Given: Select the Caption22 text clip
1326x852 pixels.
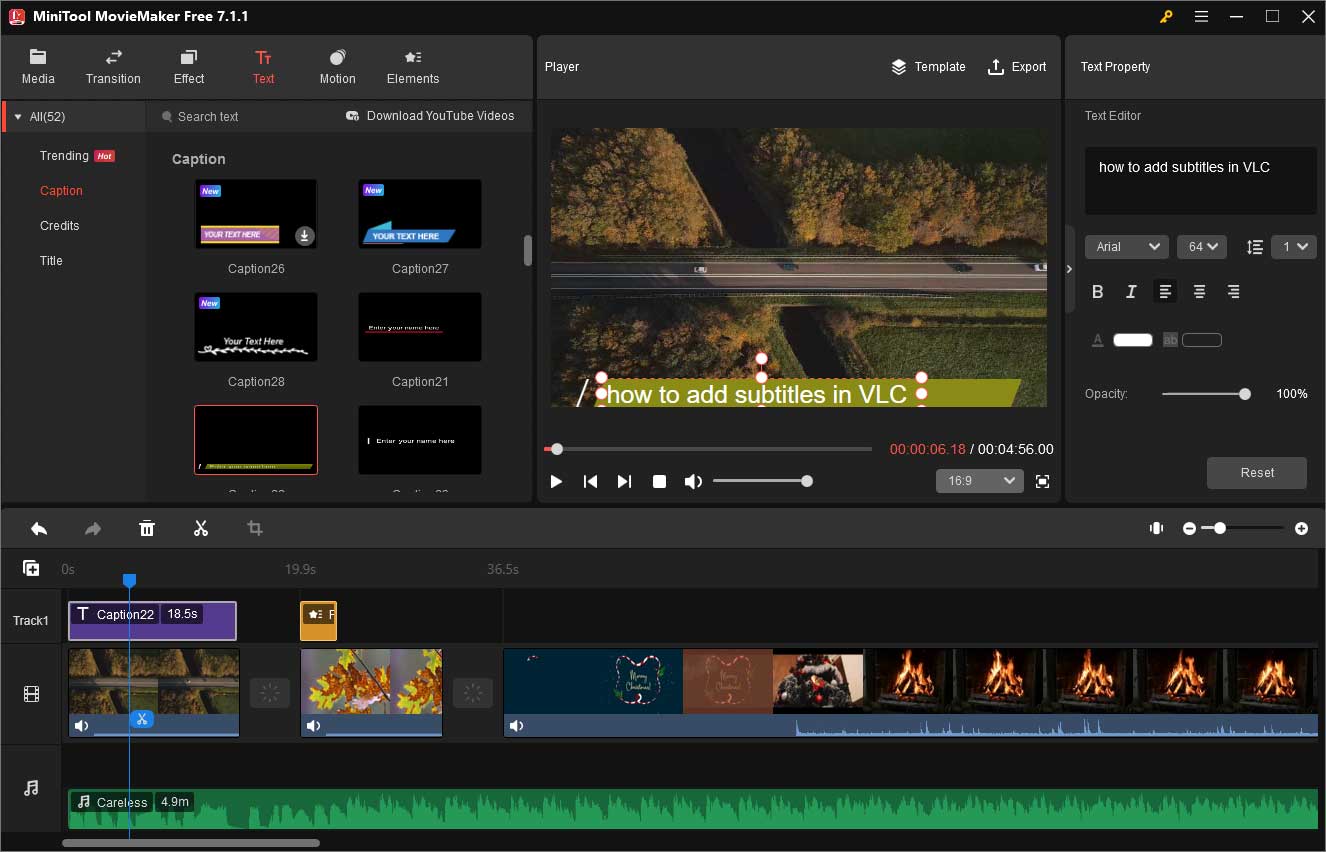Looking at the screenshot, I should point(152,621).
